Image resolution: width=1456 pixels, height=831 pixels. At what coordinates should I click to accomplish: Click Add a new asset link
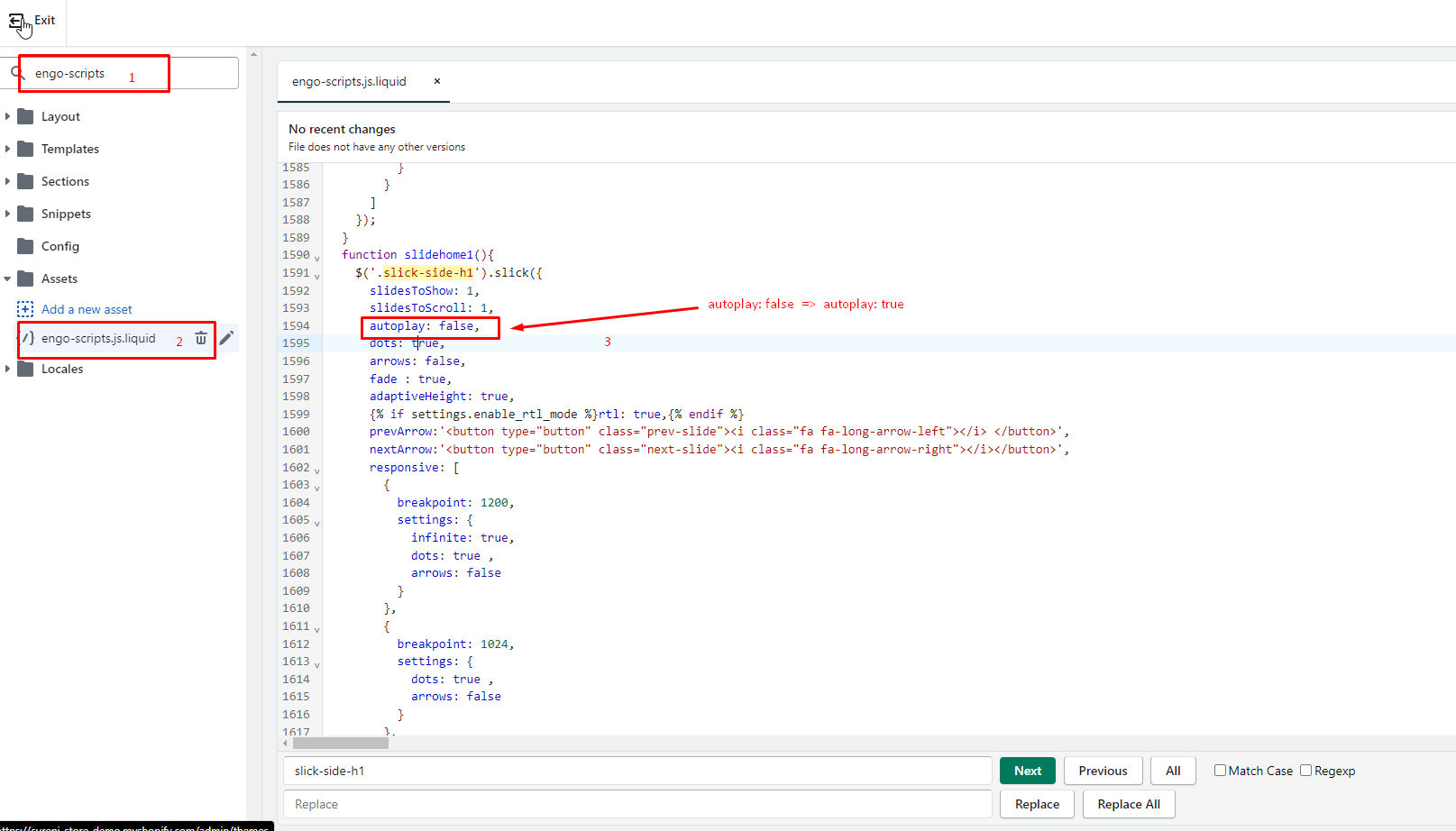(87, 309)
